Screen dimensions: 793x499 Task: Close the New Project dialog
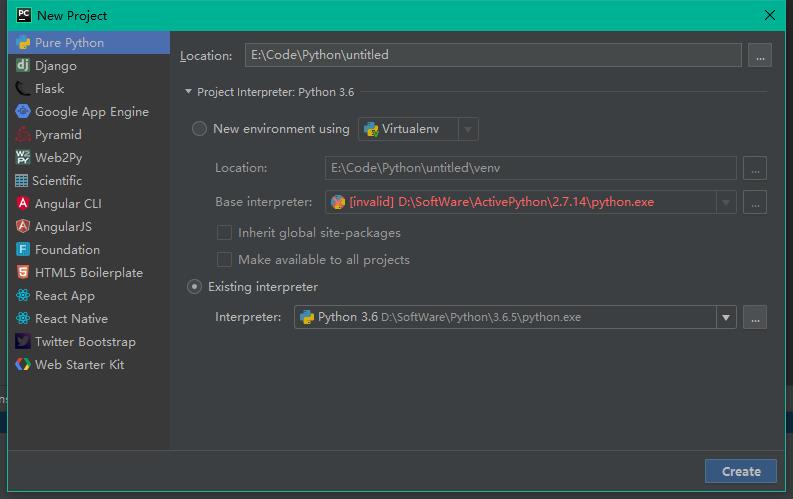[x=770, y=15]
